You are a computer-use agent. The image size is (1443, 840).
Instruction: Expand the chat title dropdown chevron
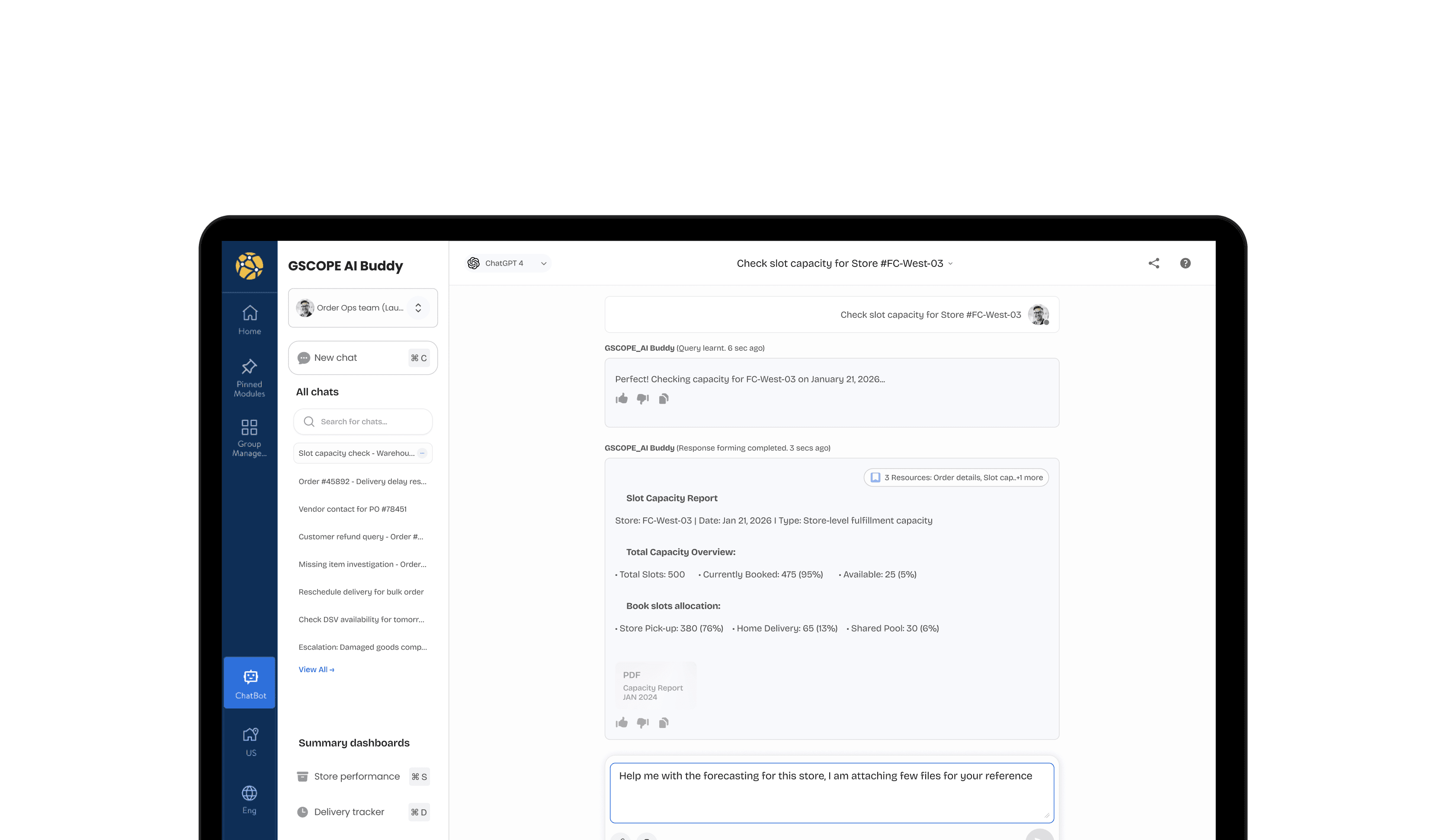[x=951, y=264]
